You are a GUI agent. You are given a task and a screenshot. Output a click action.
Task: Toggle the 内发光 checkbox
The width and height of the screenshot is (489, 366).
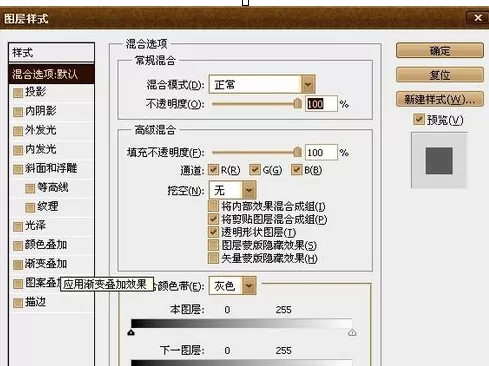click(x=18, y=150)
